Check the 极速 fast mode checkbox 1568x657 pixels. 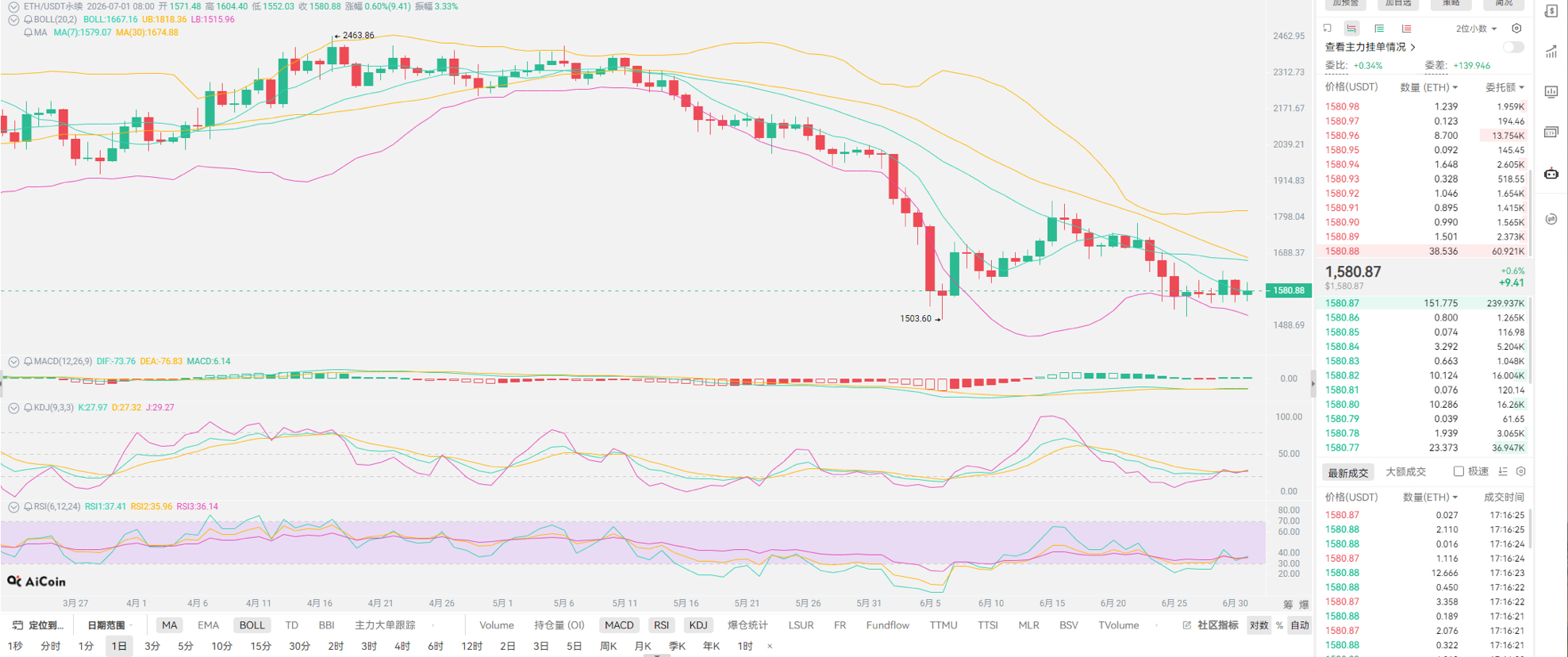coord(1458,471)
